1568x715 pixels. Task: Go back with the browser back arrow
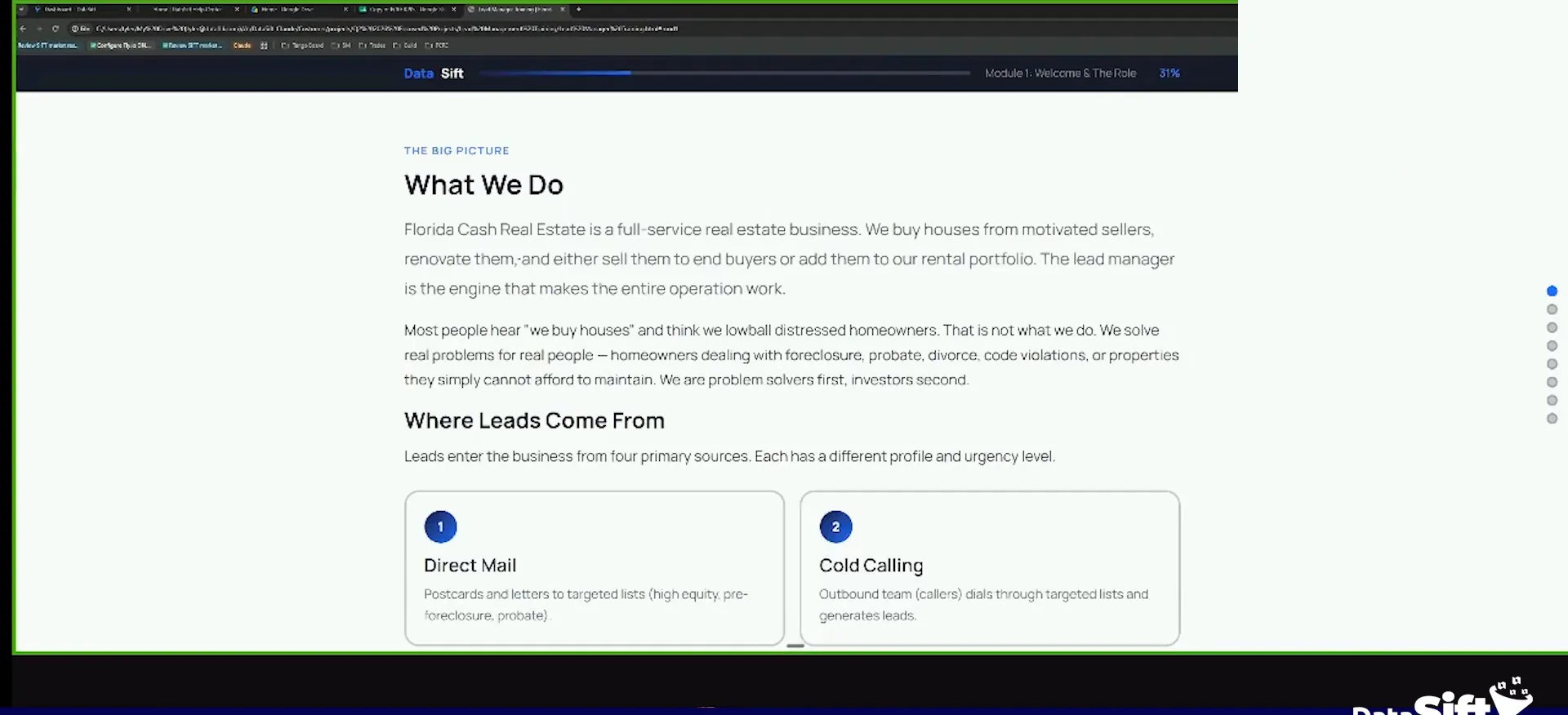click(23, 29)
